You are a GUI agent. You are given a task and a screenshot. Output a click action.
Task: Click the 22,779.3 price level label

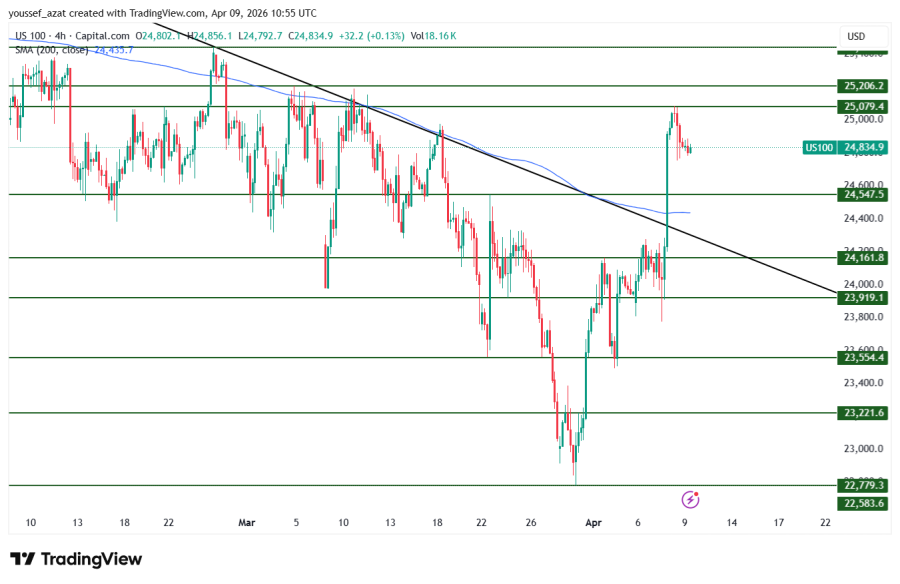865,486
